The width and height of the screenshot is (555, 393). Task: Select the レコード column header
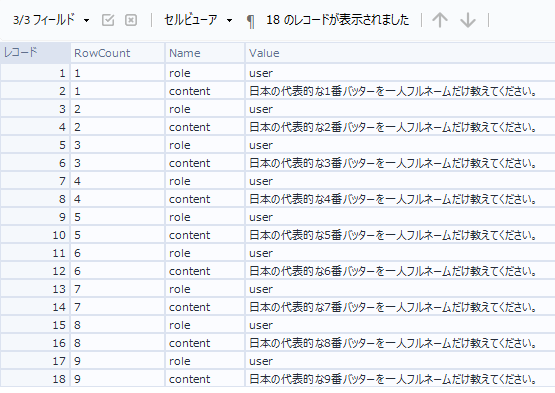pos(35,53)
